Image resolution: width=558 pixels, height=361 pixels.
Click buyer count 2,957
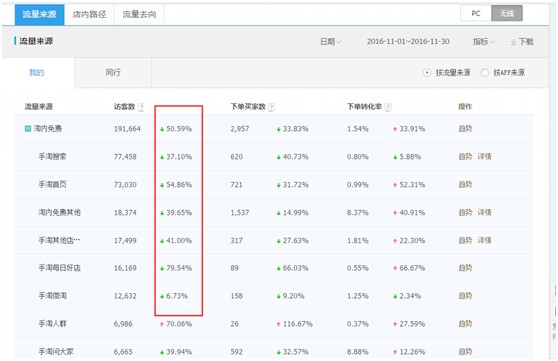[x=239, y=129]
